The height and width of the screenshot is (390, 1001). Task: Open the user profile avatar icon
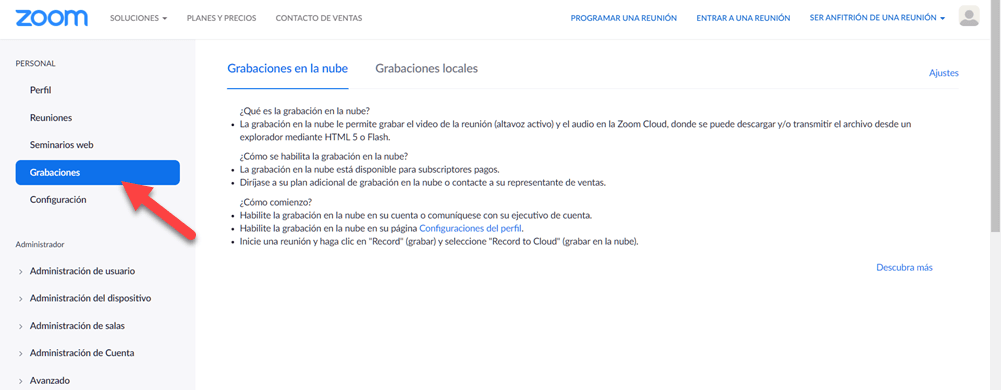click(969, 16)
